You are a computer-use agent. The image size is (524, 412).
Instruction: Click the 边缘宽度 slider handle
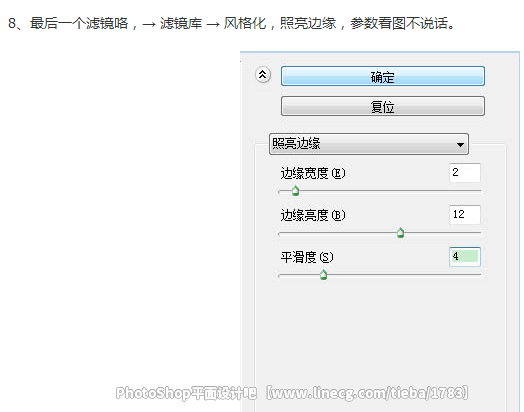tap(295, 191)
